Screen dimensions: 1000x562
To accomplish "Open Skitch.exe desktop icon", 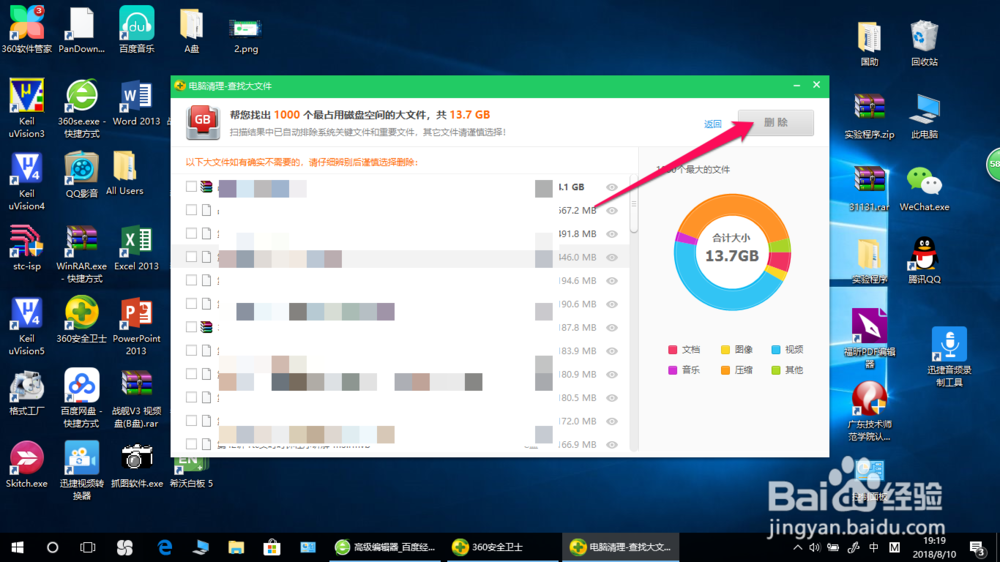I will pos(26,465).
